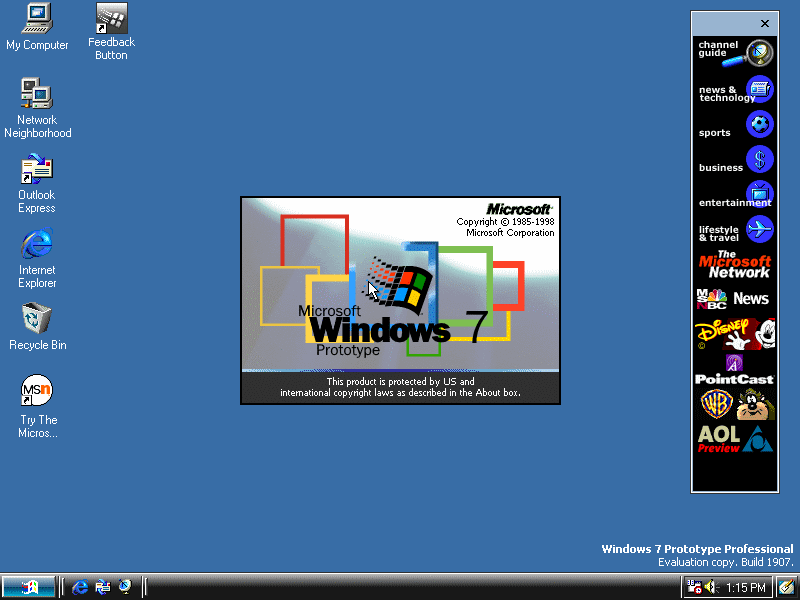Open the Disney channel
Image resolution: width=800 pixels, height=600 pixels.
click(x=735, y=334)
